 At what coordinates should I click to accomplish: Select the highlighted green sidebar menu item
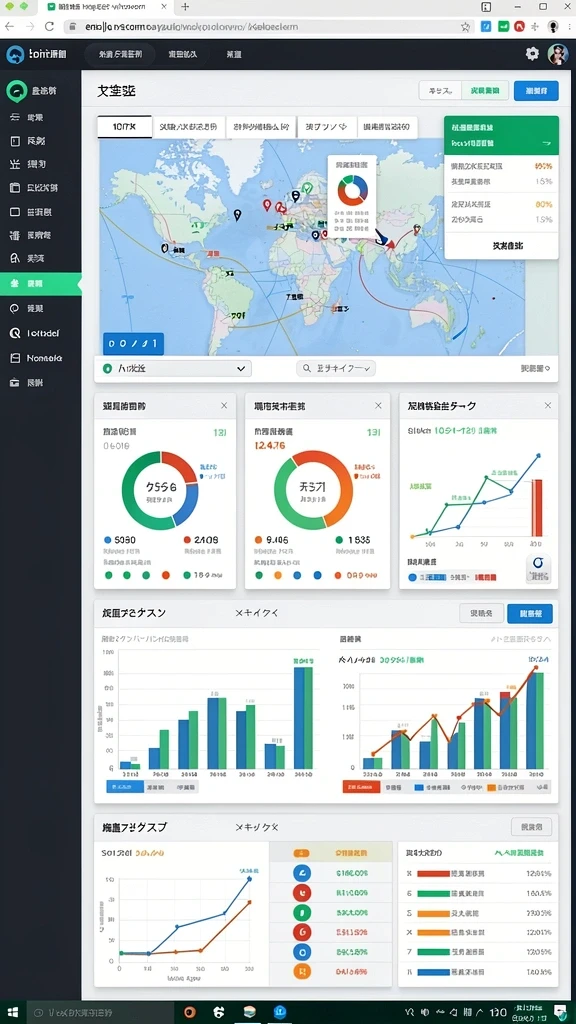tap(40, 284)
